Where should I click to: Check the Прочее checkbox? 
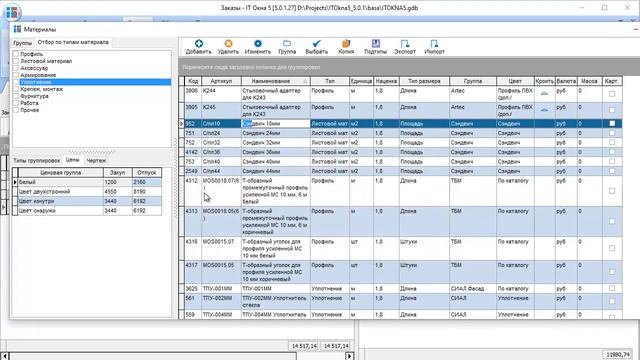click(x=16, y=110)
